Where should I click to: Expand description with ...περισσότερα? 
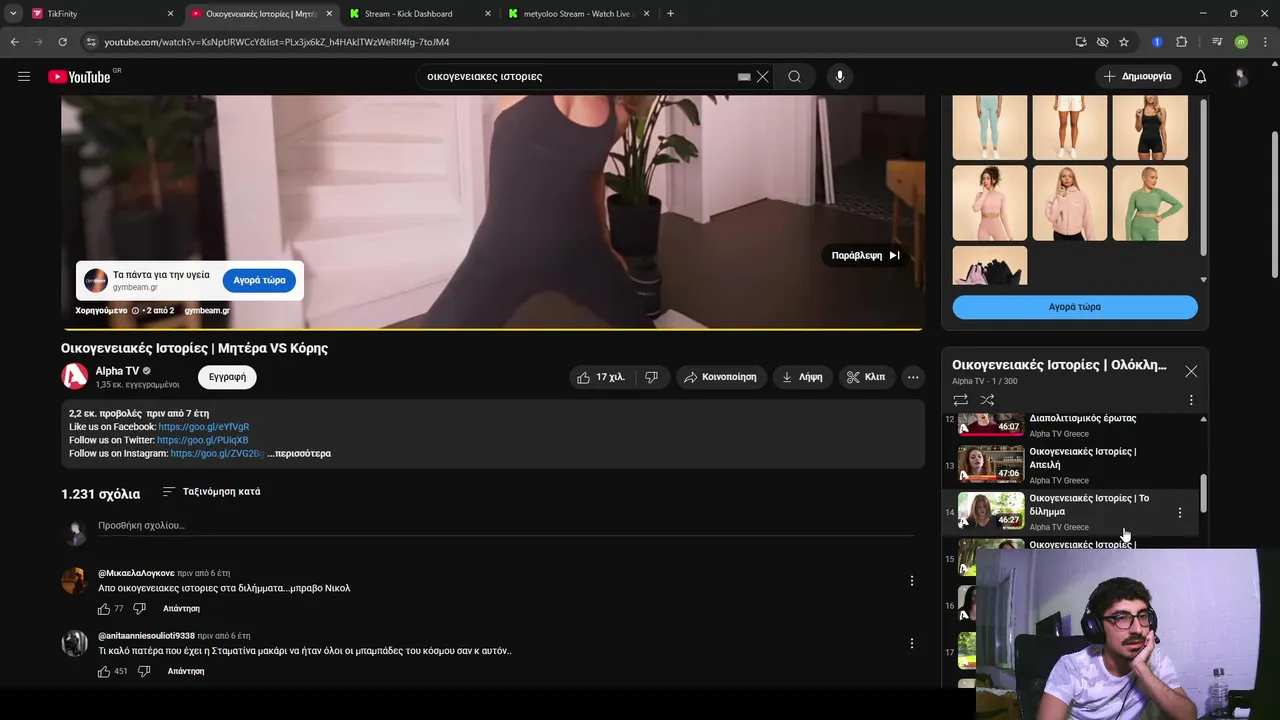[x=299, y=454]
